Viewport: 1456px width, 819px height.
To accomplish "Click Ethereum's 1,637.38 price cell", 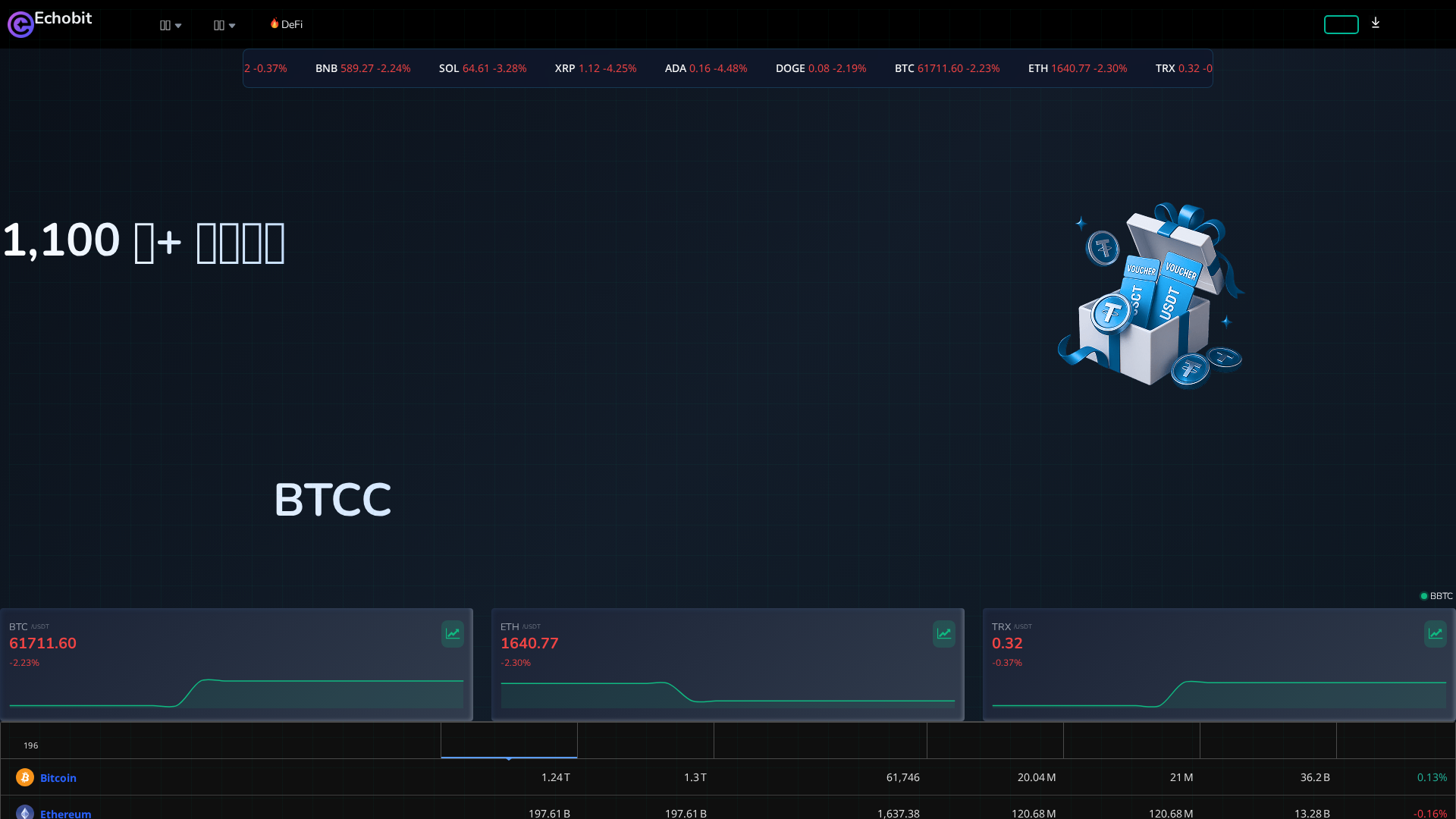I will point(899,814).
